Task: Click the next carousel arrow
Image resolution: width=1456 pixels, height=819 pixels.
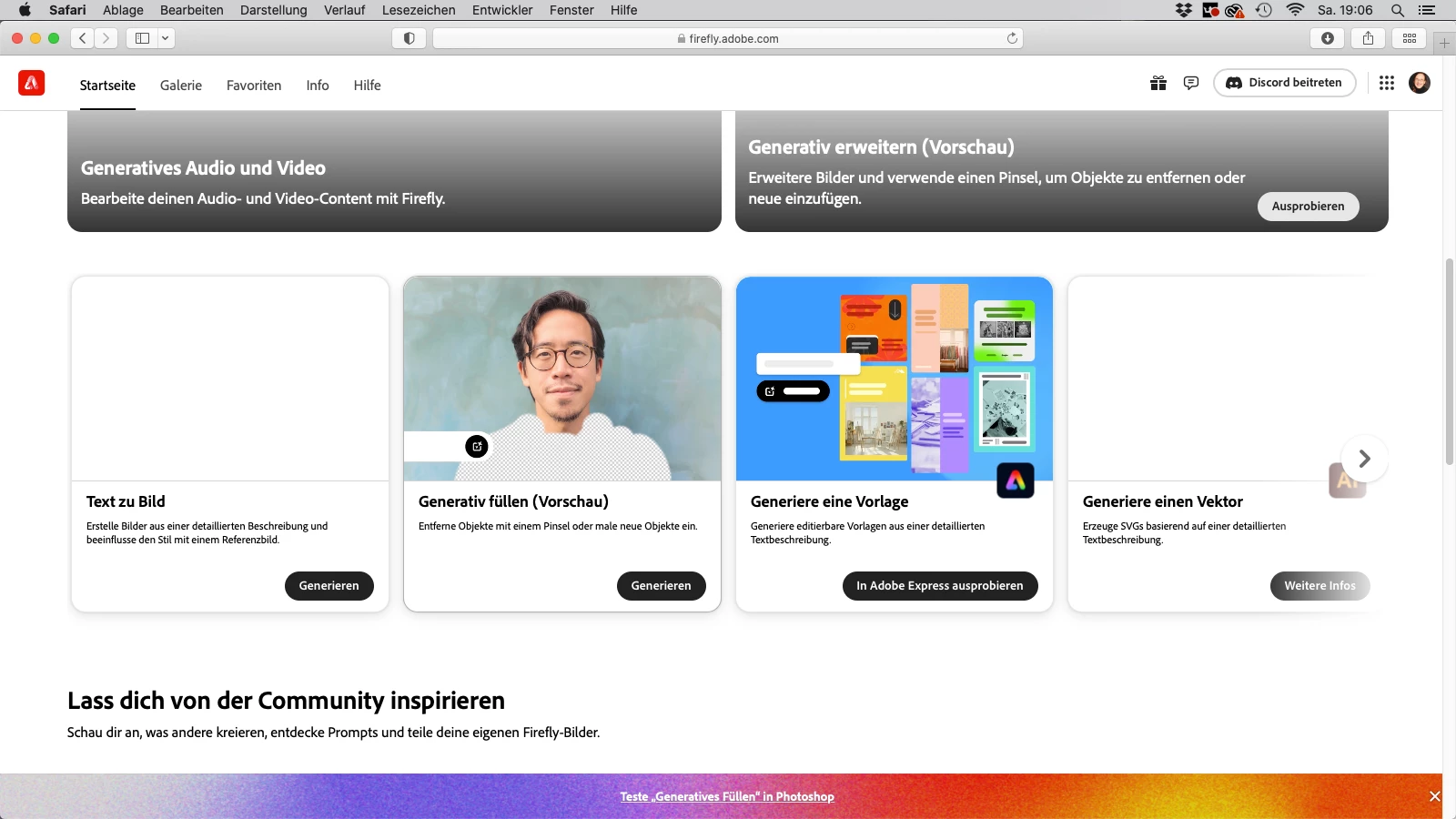Action: pyautogui.click(x=1364, y=459)
